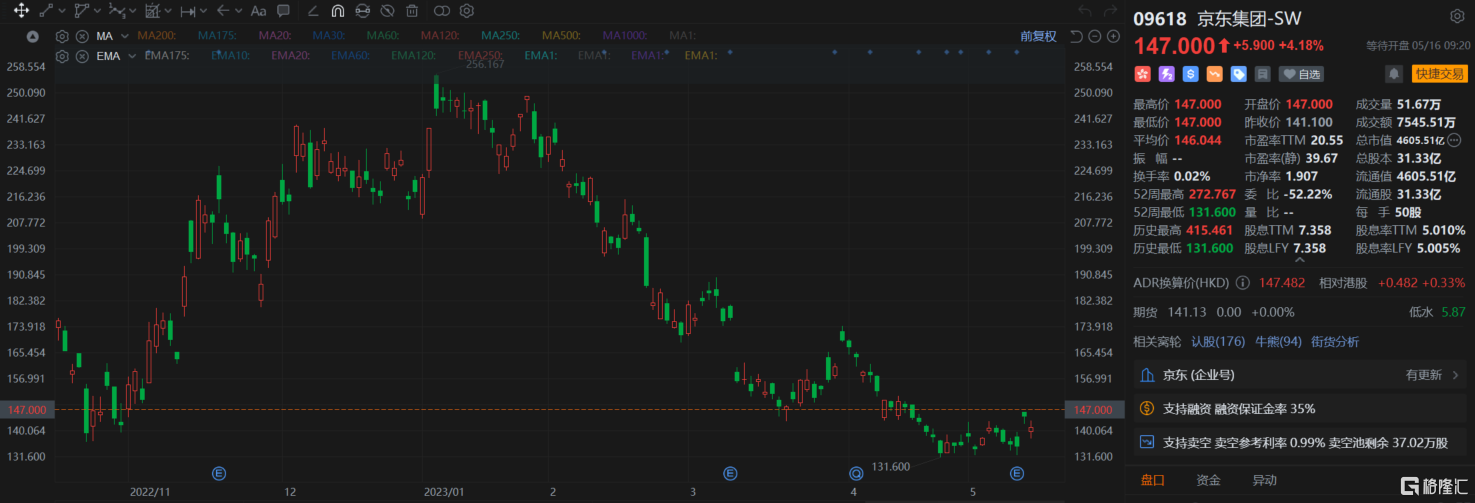1475x503 pixels.
Task: Open polygon tool dropdown arrow
Action: 97,12
